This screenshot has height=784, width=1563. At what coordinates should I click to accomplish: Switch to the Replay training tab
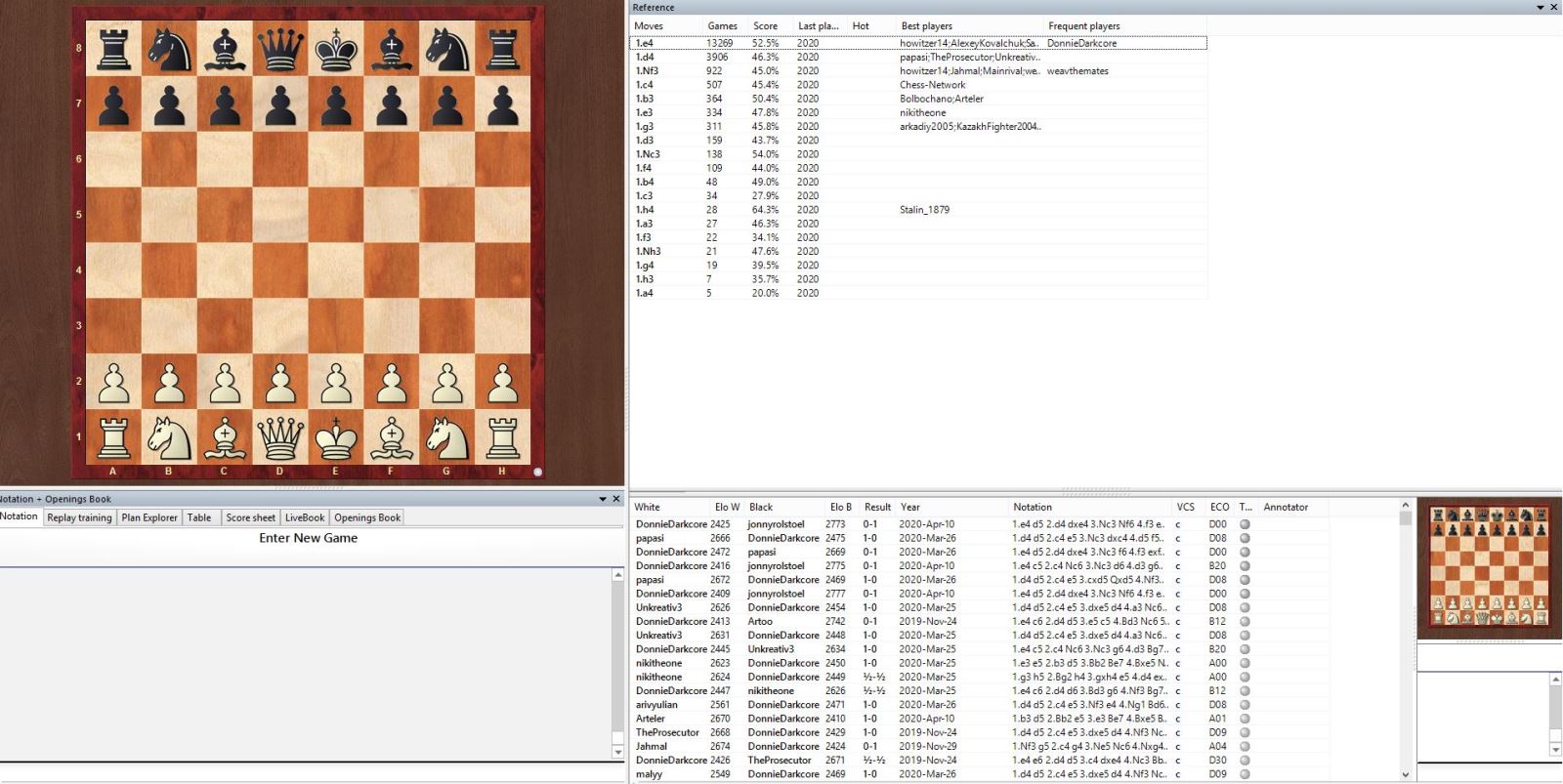tap(79, 517)
